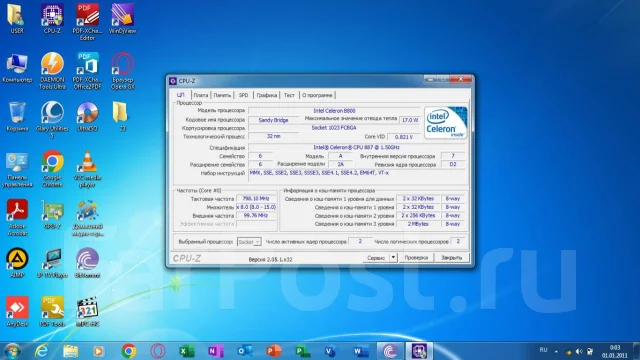640x360 pixels.
Task: Open Excel from the taskbar
Action: [x=187, y=351]
